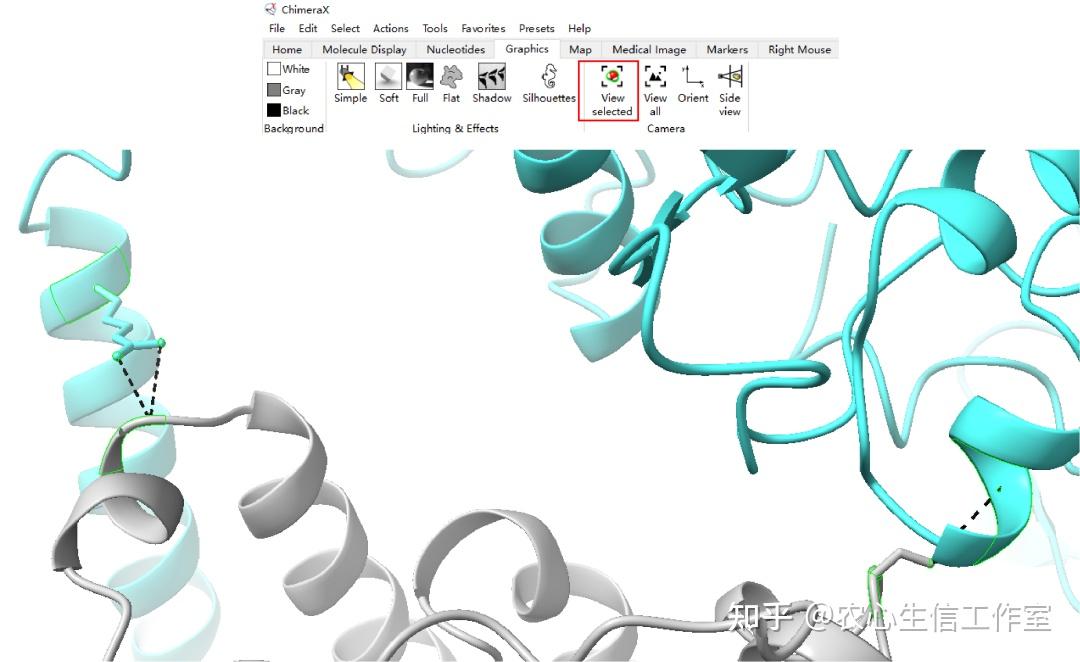Set background color to Black
Screen dimensions: 1080x662
(289, 110)
